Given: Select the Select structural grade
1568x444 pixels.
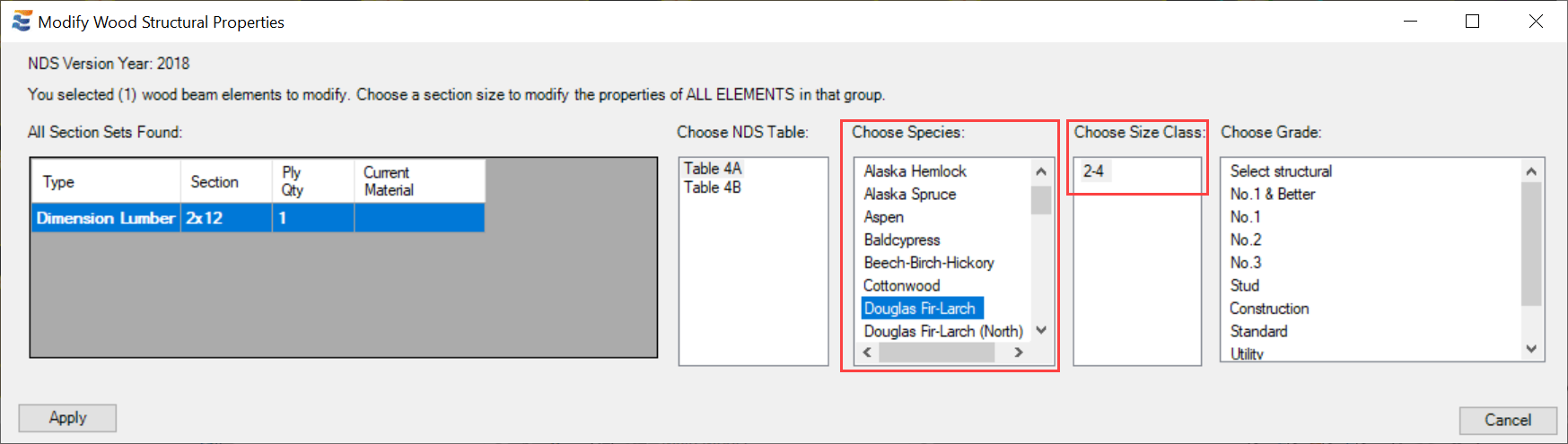Looking at the screenshot, I should point(1281,171).
